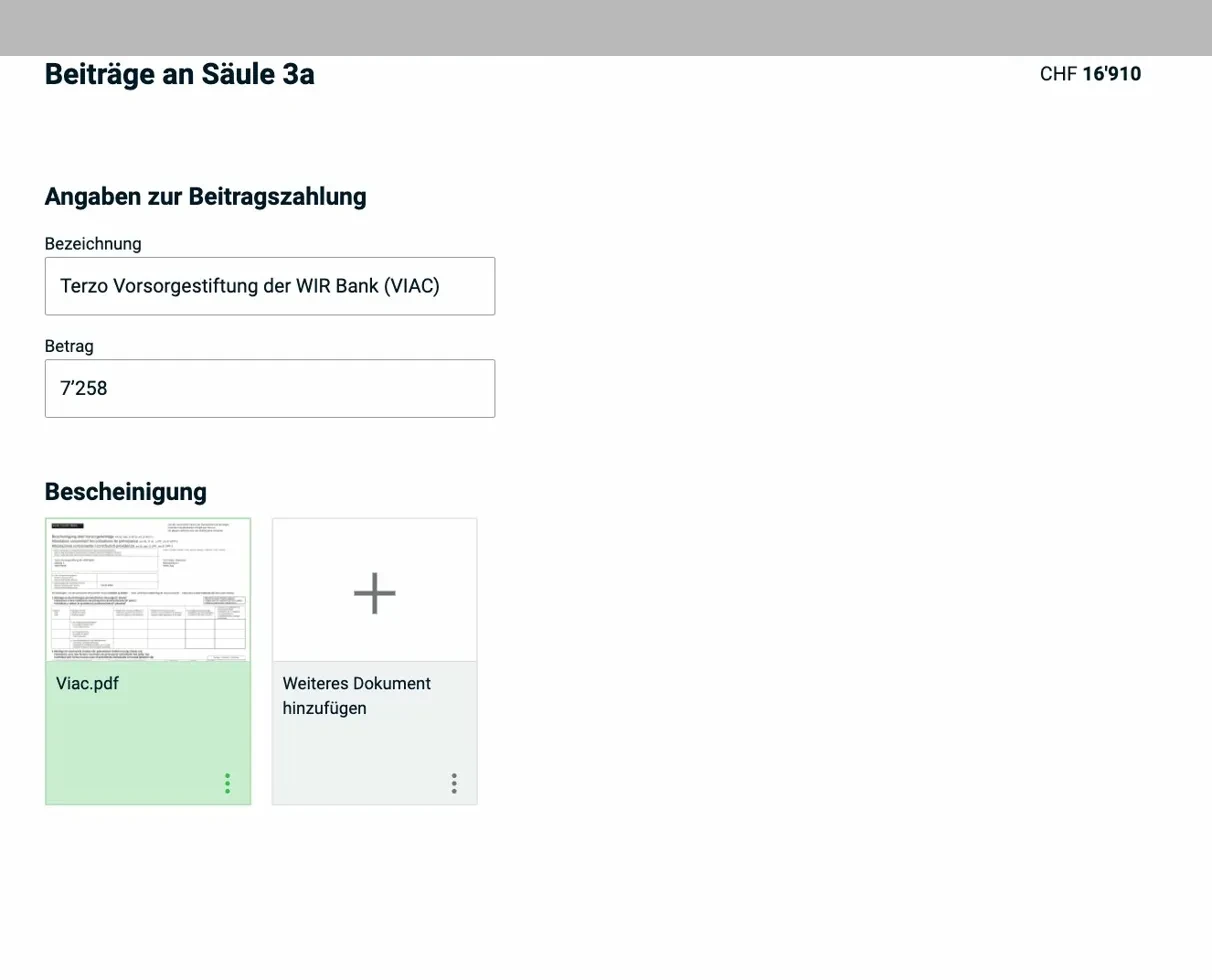Click the kebab icon below 'Weiteres Dokument hinzufügen'

453,783
